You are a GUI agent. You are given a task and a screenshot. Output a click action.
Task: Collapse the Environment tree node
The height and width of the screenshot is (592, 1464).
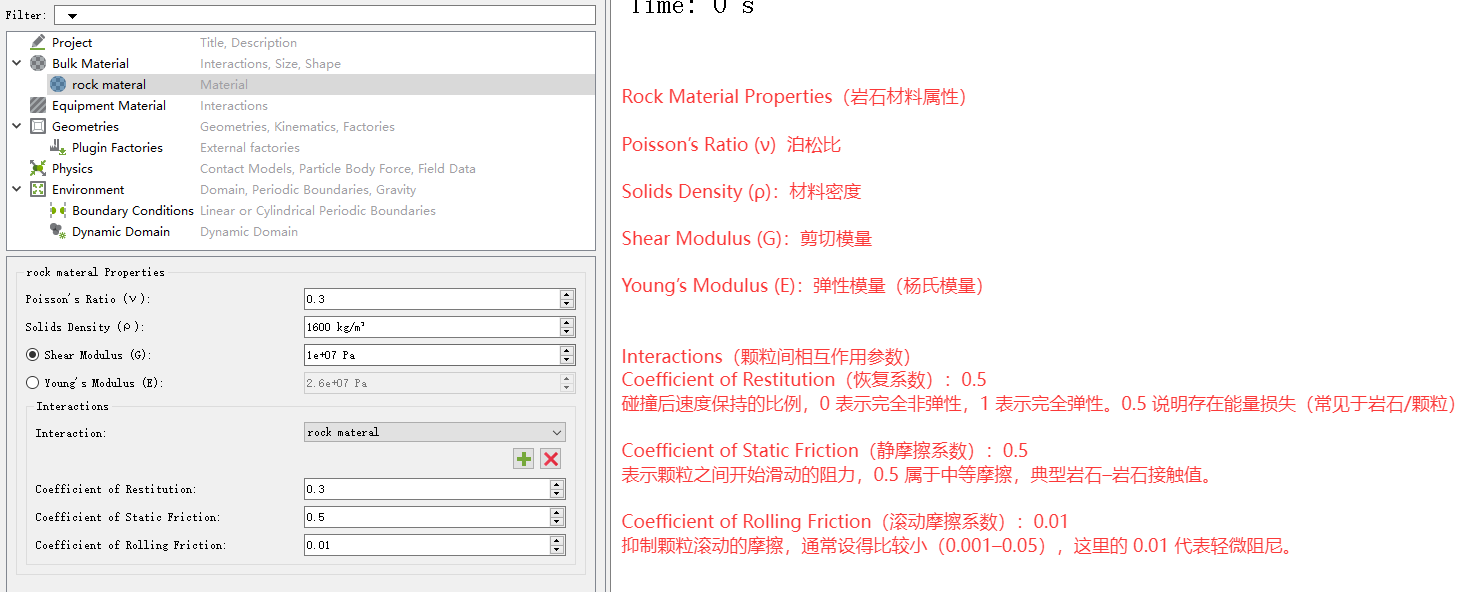coord(17,189)
